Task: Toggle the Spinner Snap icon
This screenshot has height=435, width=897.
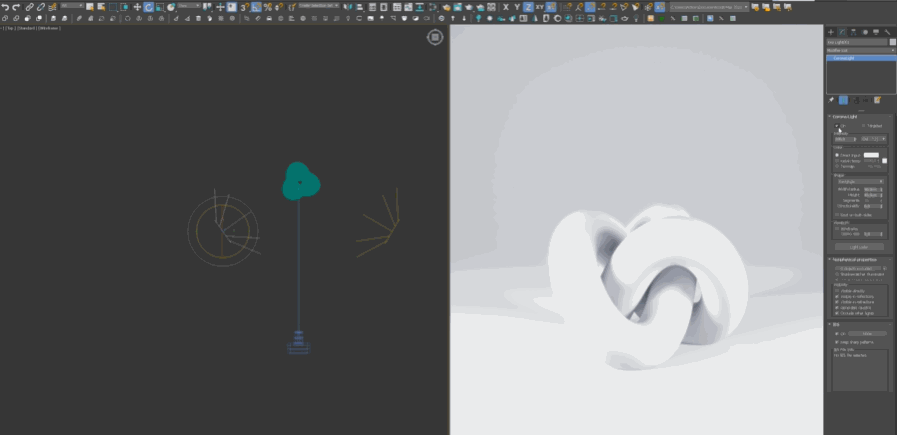Action: click(x=279, y=7)
